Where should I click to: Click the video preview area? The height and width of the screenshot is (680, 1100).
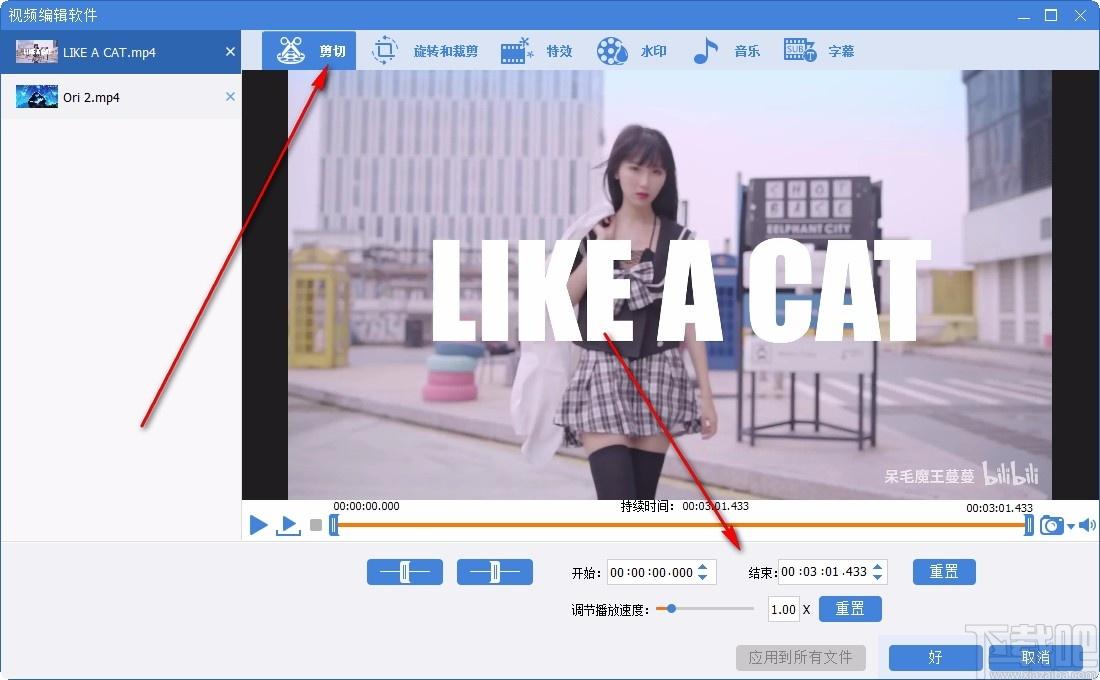670,285
